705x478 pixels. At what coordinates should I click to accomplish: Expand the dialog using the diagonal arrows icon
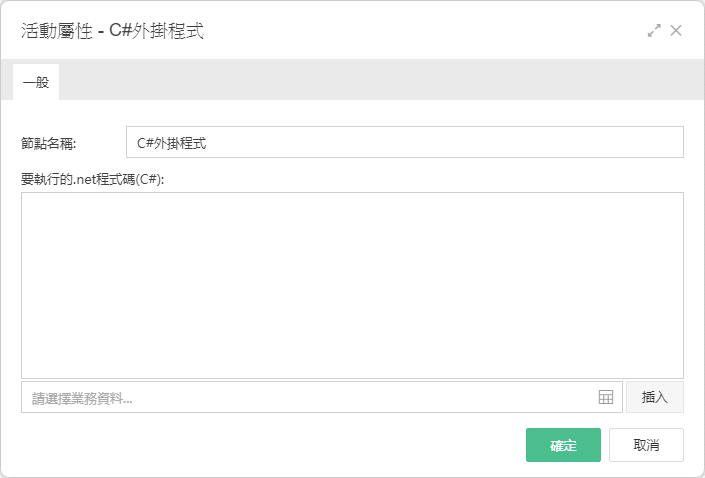[654, 31]
